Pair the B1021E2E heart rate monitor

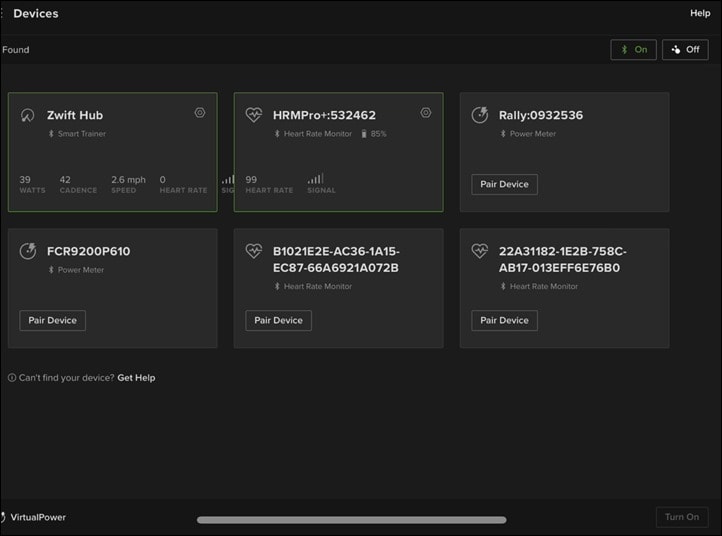click(278, 320)
